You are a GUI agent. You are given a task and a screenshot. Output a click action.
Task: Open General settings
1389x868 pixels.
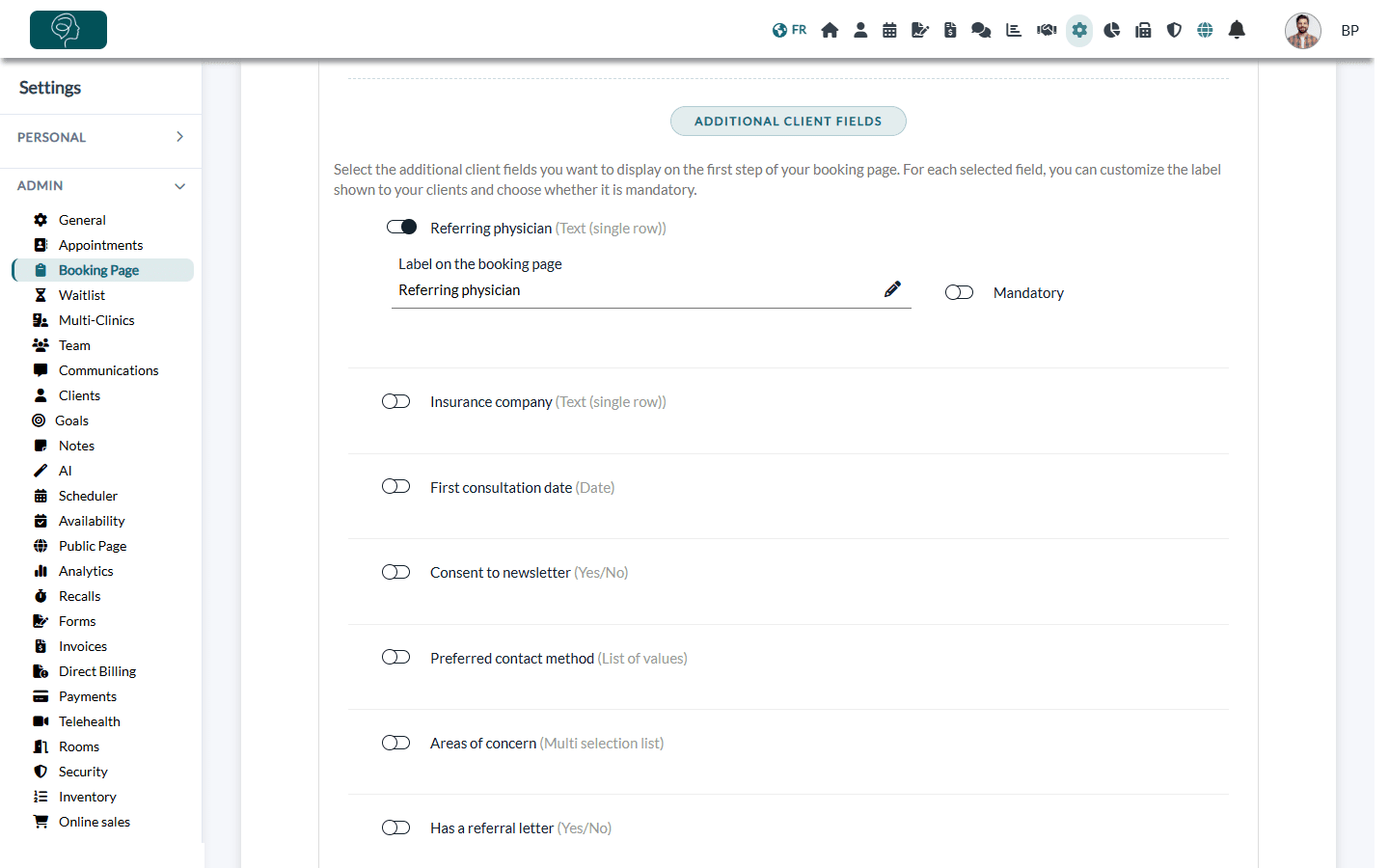pos(82,220)
